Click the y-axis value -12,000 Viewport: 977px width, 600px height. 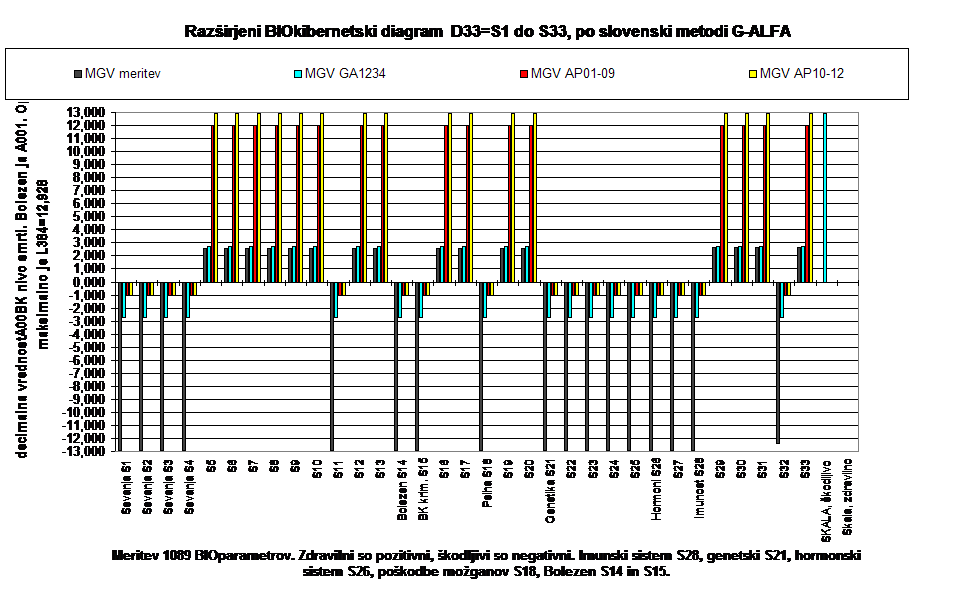coord(83,439)
